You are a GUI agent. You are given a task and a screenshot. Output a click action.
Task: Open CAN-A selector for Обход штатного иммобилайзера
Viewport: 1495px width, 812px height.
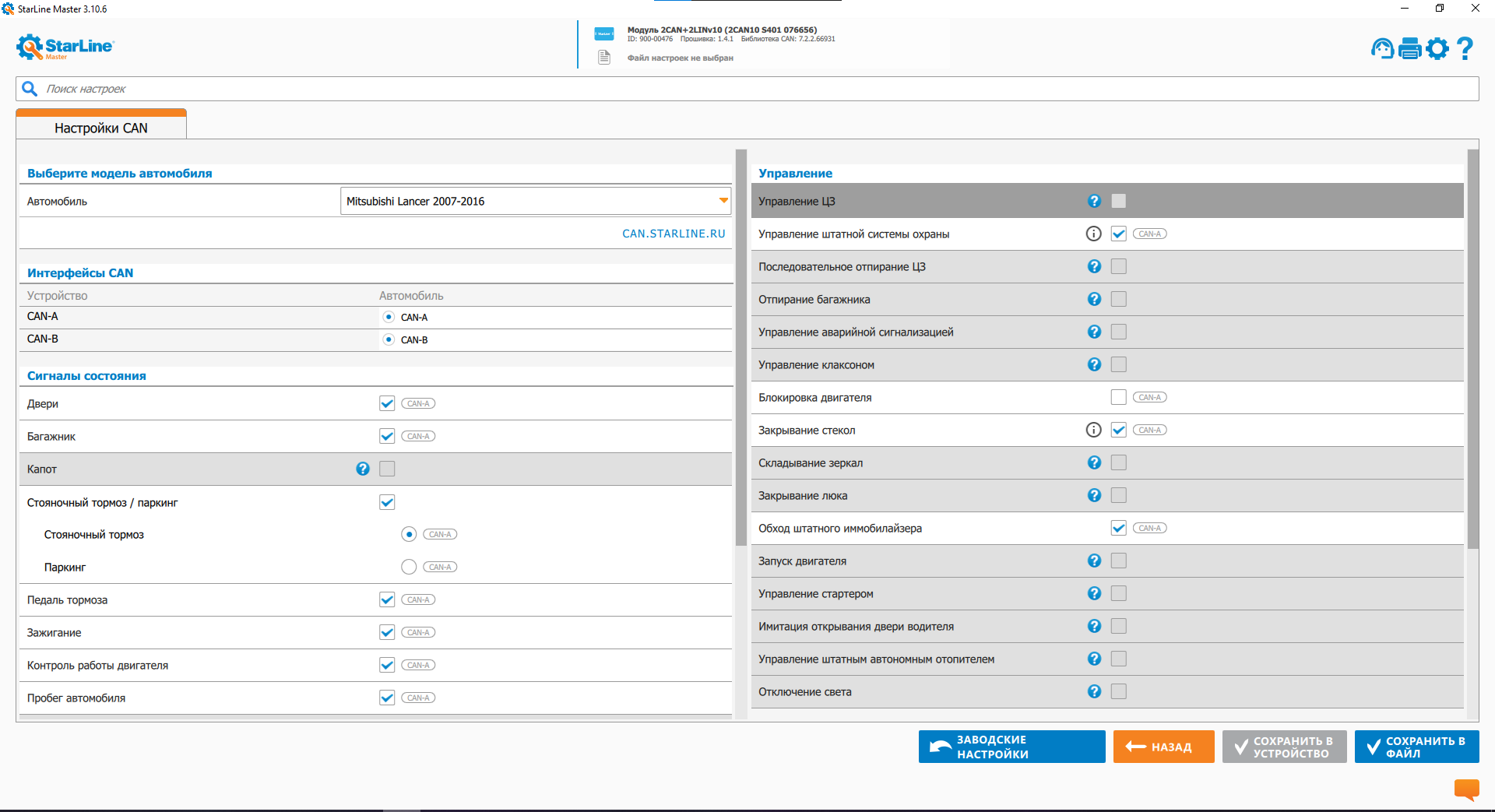click(1150, 528)
